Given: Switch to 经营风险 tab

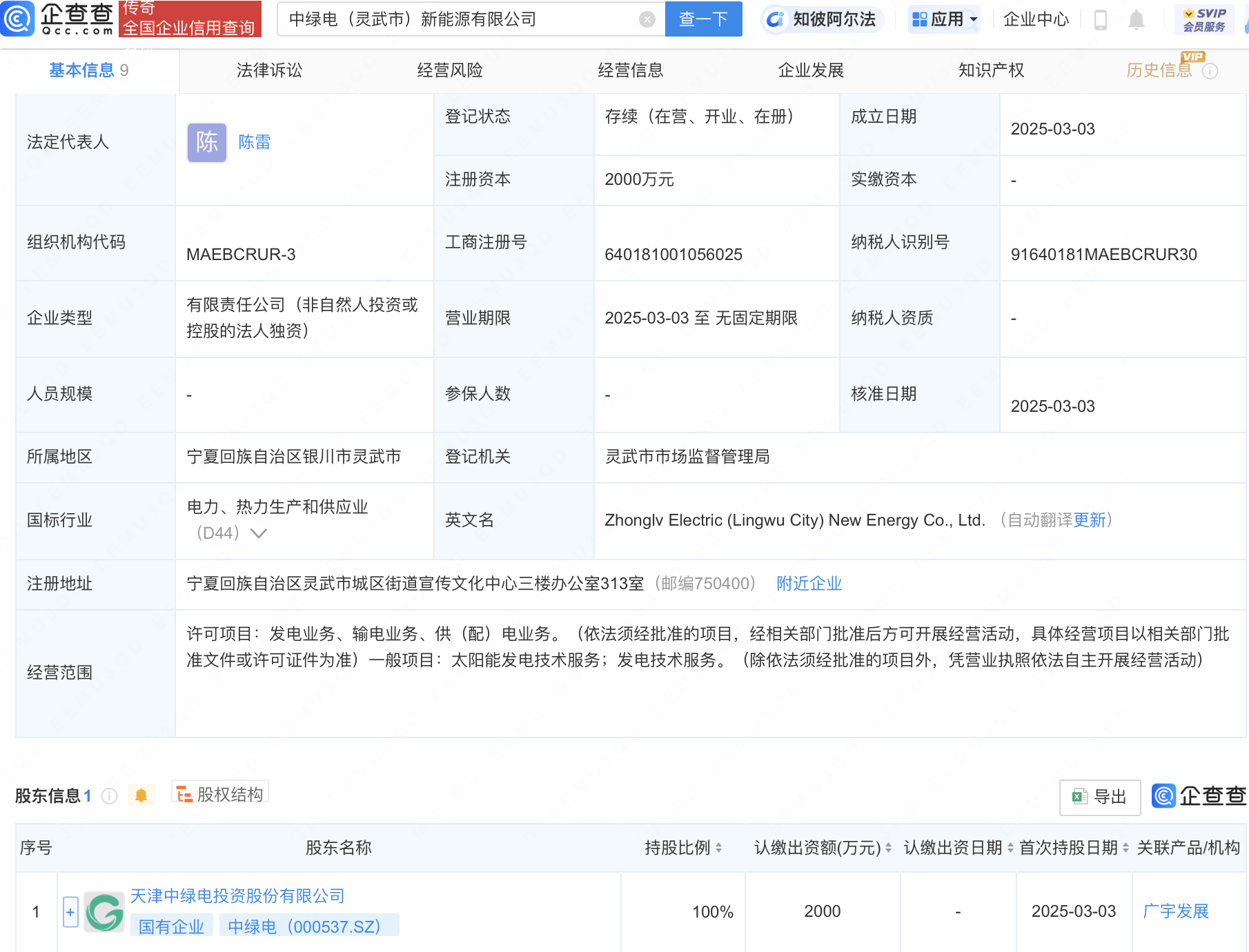Looking at the screenshot, I should point(450,70).
